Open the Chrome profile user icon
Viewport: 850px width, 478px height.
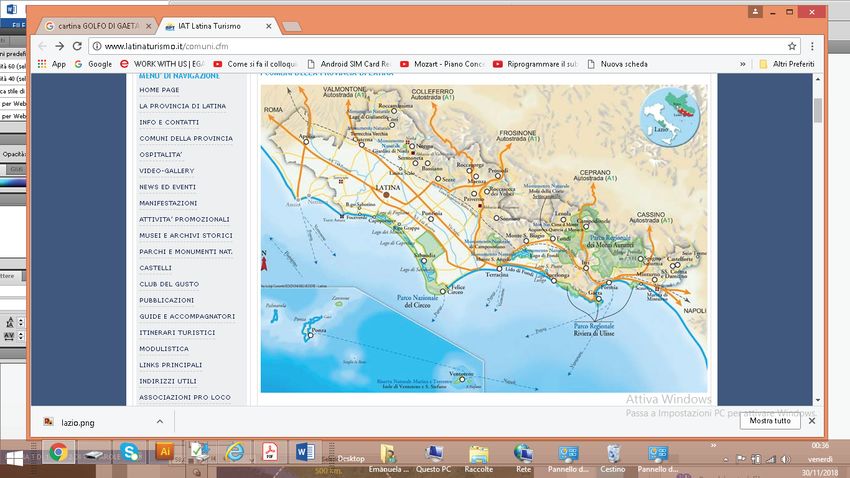coord(755,11)
